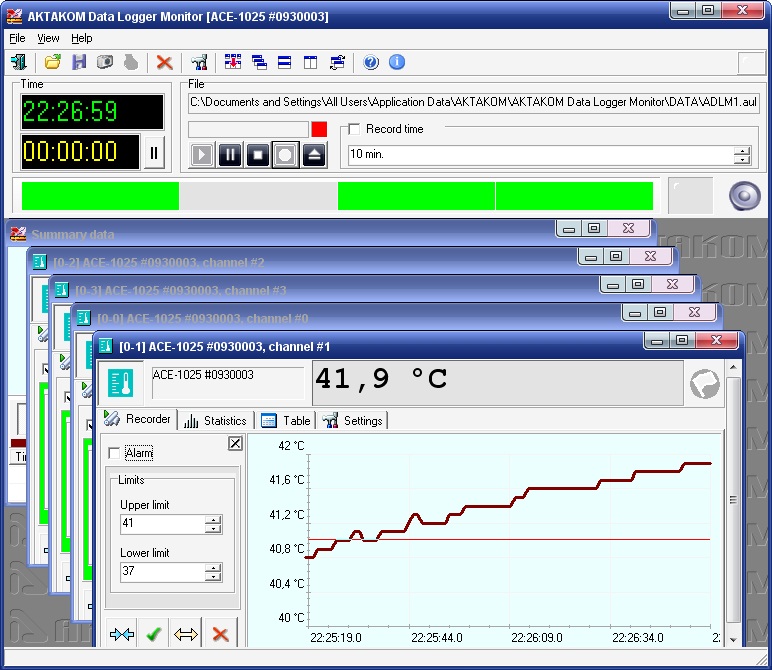Open the Help question mark icon

coord(371,62)
